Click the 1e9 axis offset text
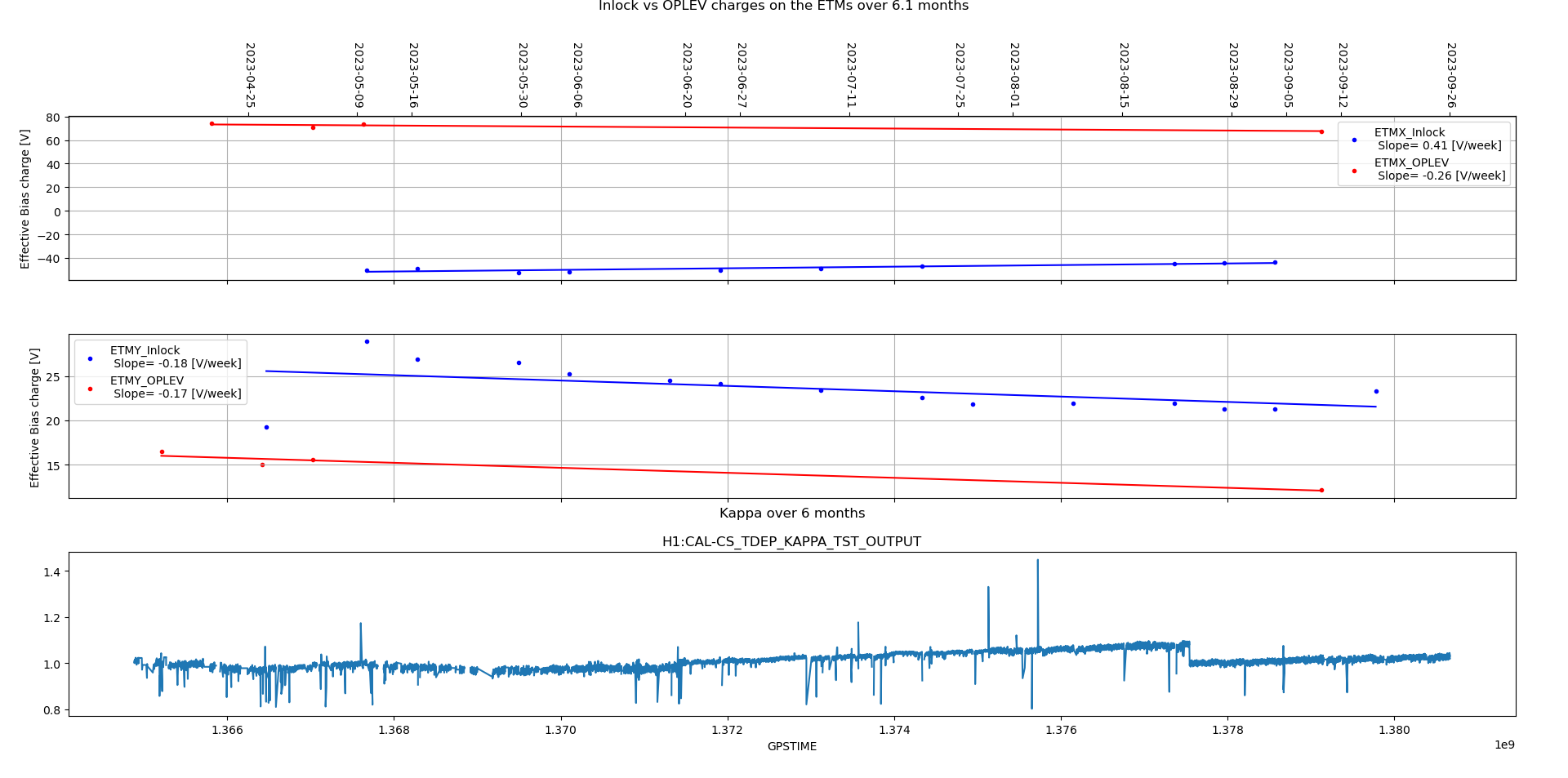 pos(1503,745)
